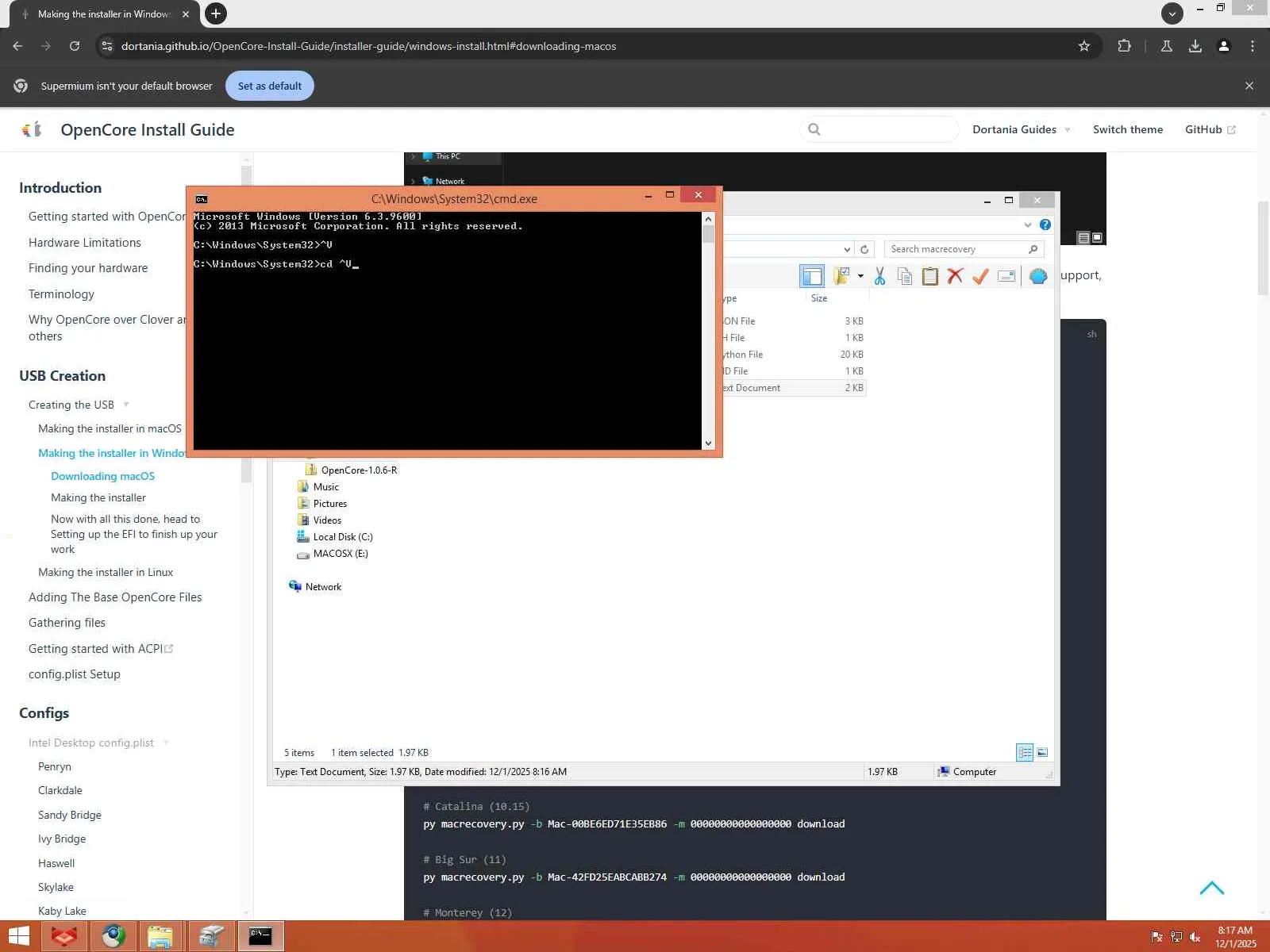
Task: Dismiss the default browser infobar
Action: (1249, 86)
